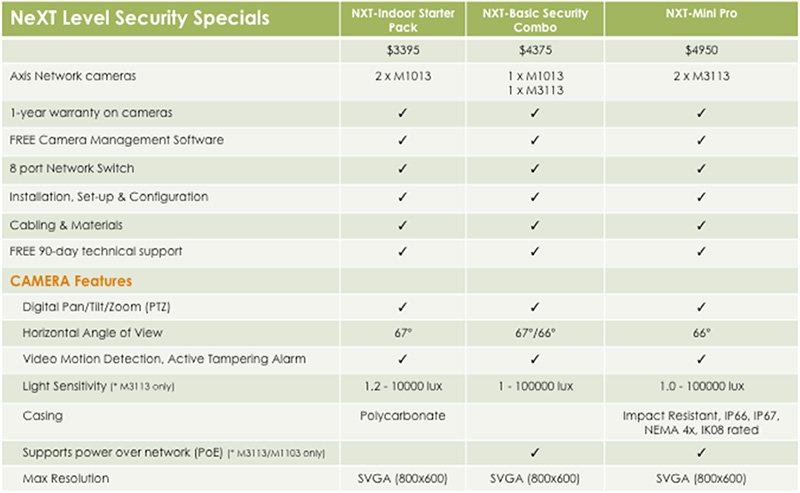Viewport: 800px width, 493px height.
Task: Click the 1-year warranty checkmark under Starter Pack
Action: pyautogui.click(x=403, y=113)
